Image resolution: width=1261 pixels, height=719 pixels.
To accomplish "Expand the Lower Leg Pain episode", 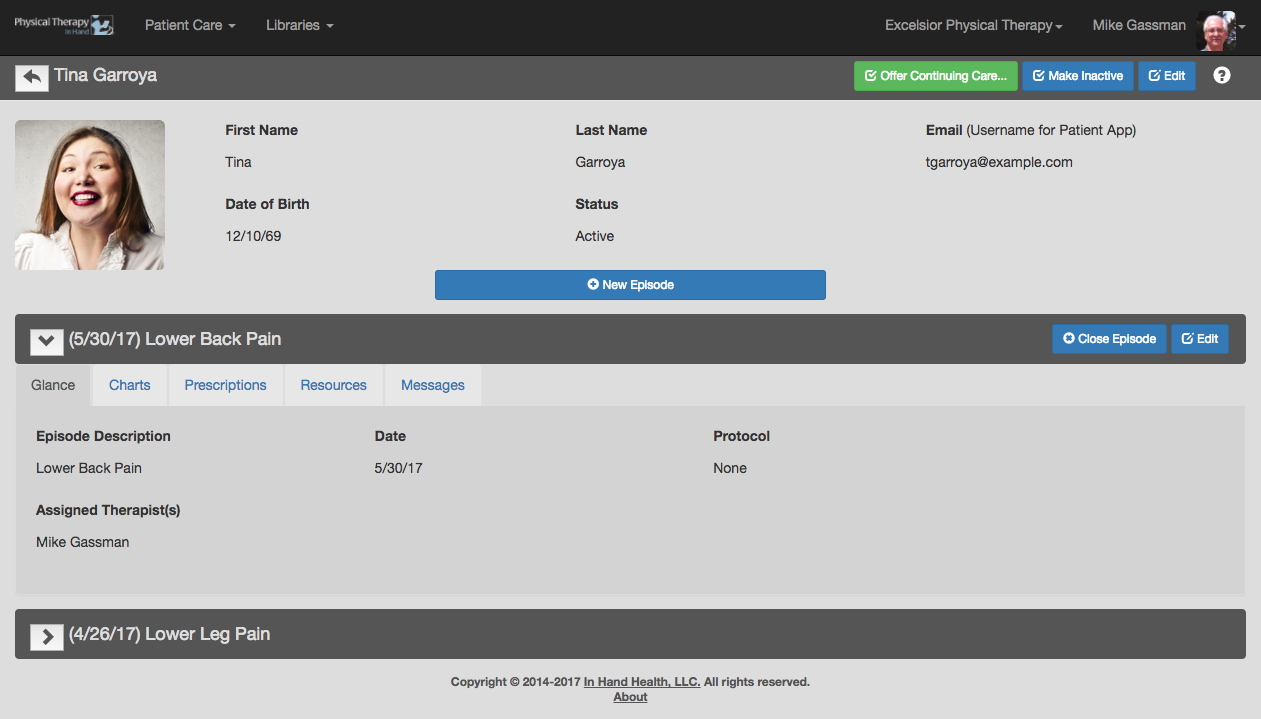I will pyautogui.click(x=47, y=636).
